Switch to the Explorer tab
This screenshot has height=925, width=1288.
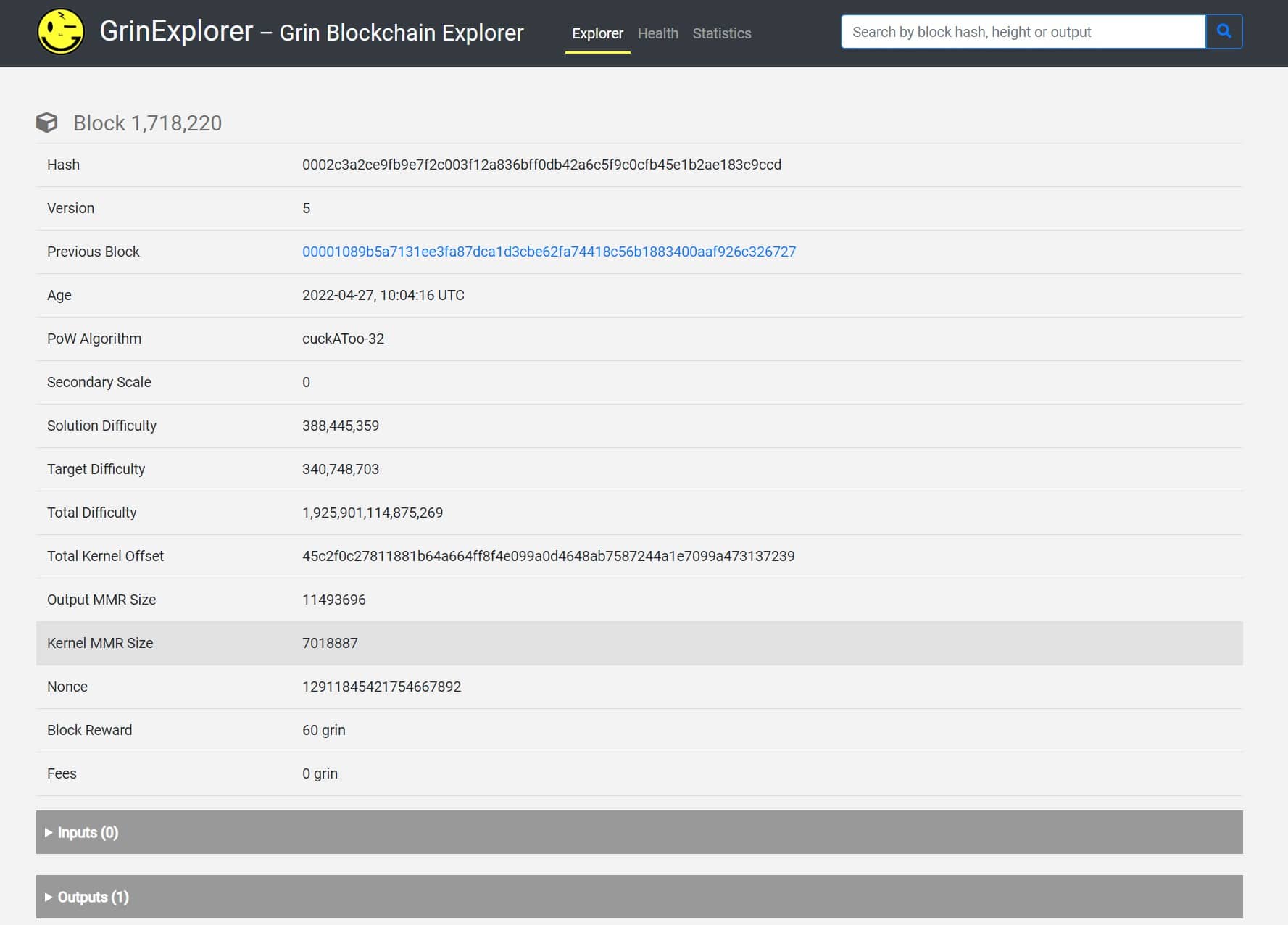click(x=597, y=33)
